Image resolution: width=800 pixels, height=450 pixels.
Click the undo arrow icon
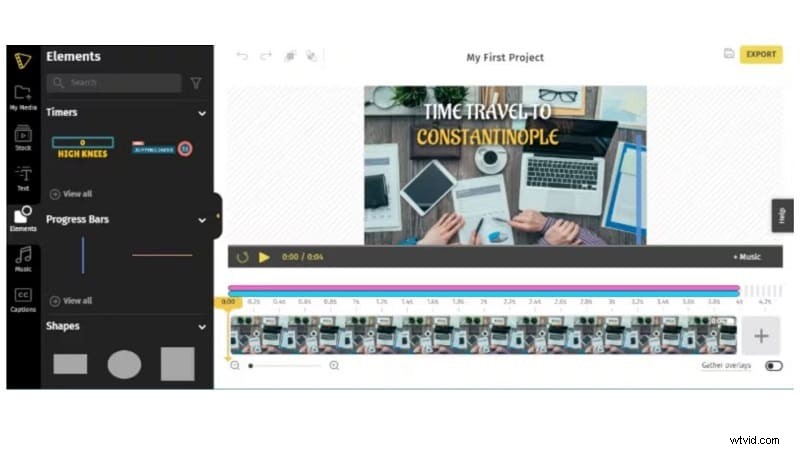point(242,56)
